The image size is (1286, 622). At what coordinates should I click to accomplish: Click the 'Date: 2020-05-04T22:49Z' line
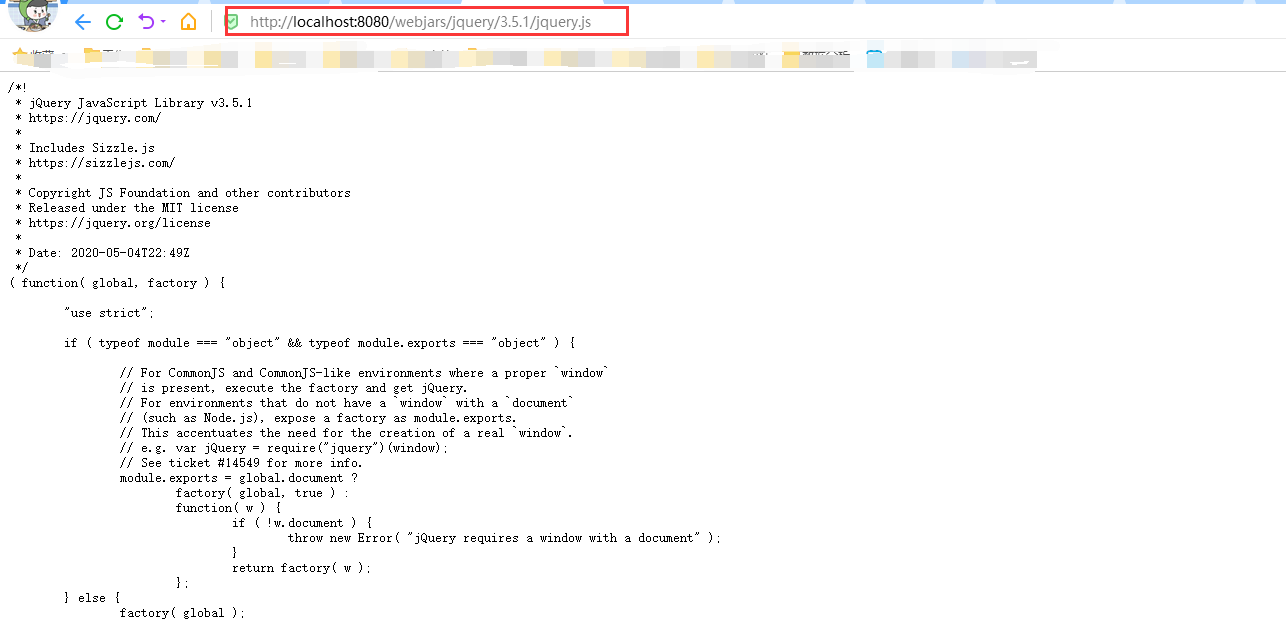pyautogui.click(x=108, y=253)
